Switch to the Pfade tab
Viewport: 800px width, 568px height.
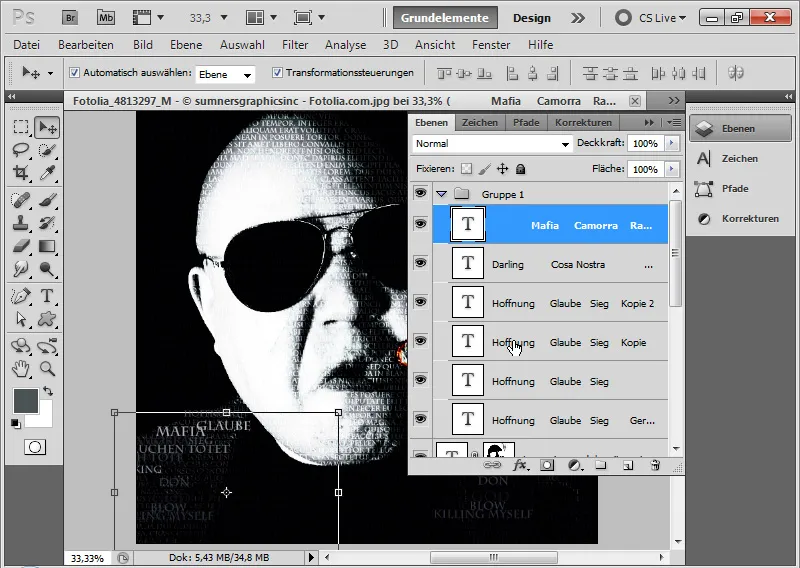tap(526, 122)
